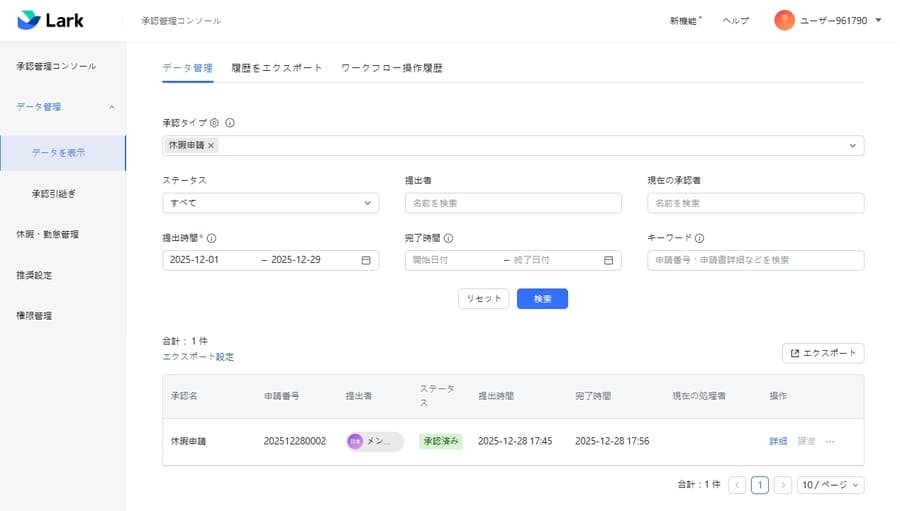Click the gear icon next to 承認タイプ
This screenshot has width=900, height=511.
point(214,123)
